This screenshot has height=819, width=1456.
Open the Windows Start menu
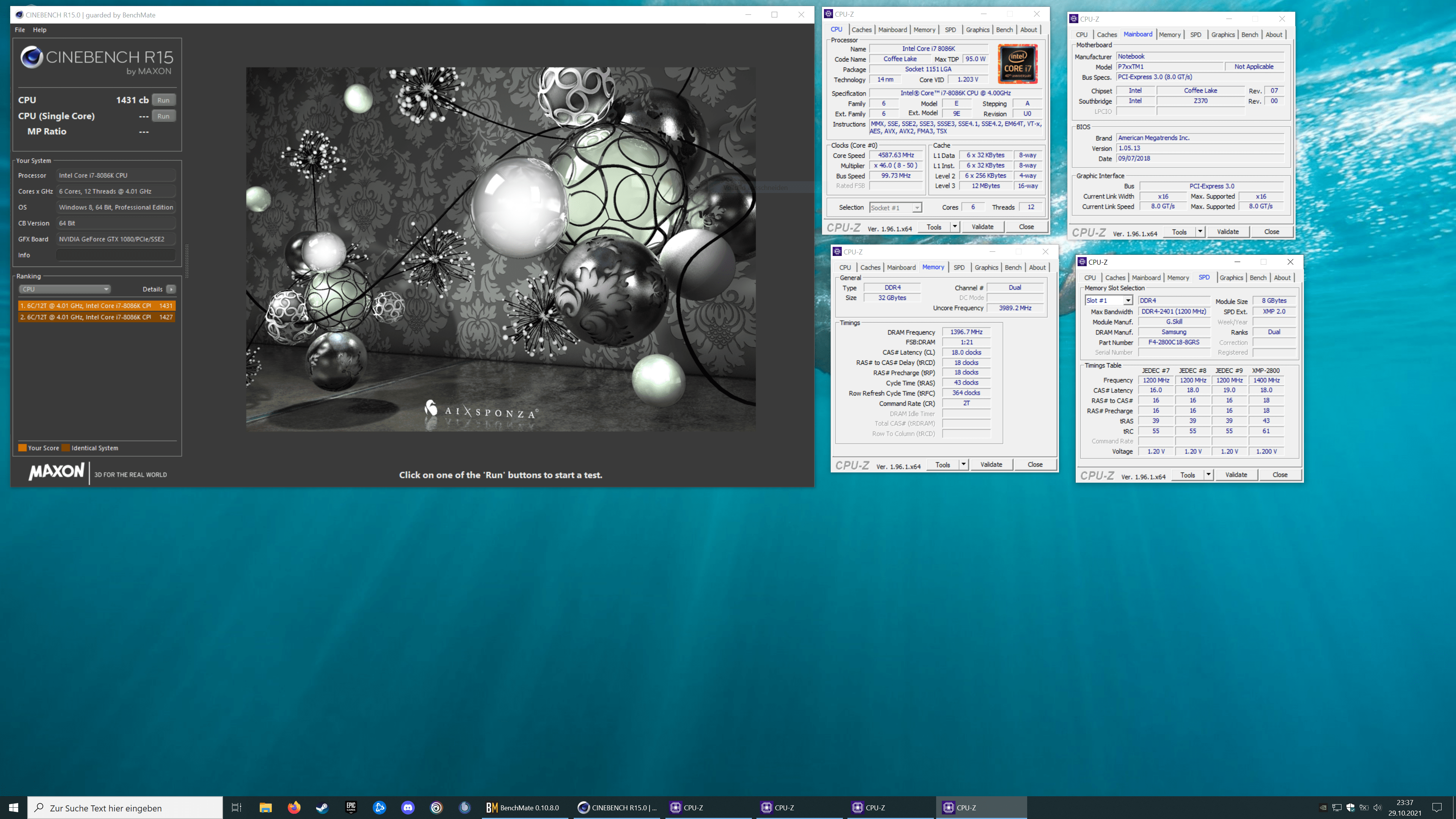[14, 808]
